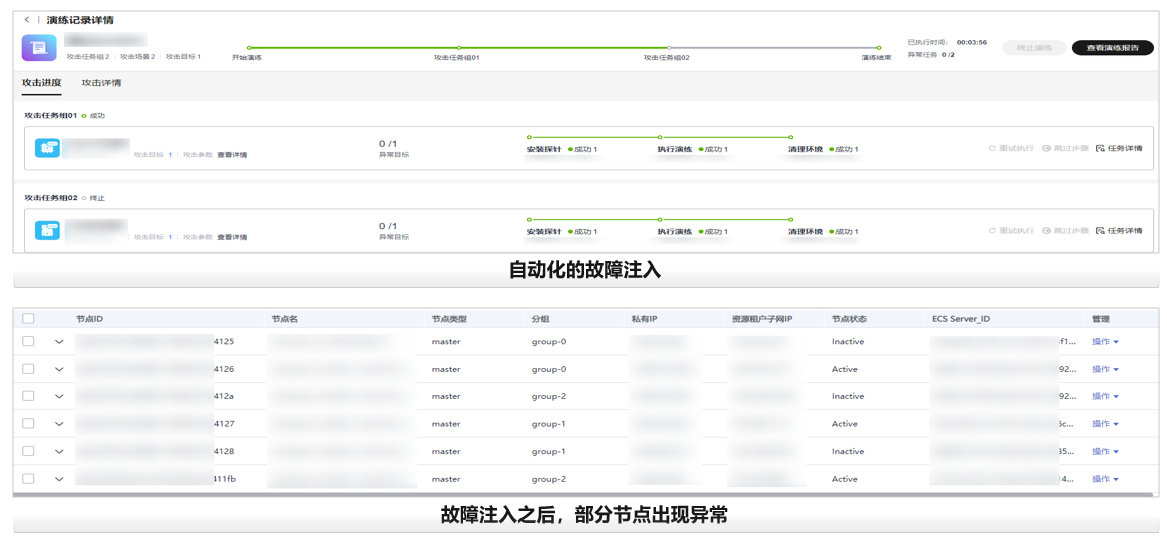Viewport: 1167px width, 541px height.
Task: Expand the row of node ending 4125
Action: pos(59,342)
